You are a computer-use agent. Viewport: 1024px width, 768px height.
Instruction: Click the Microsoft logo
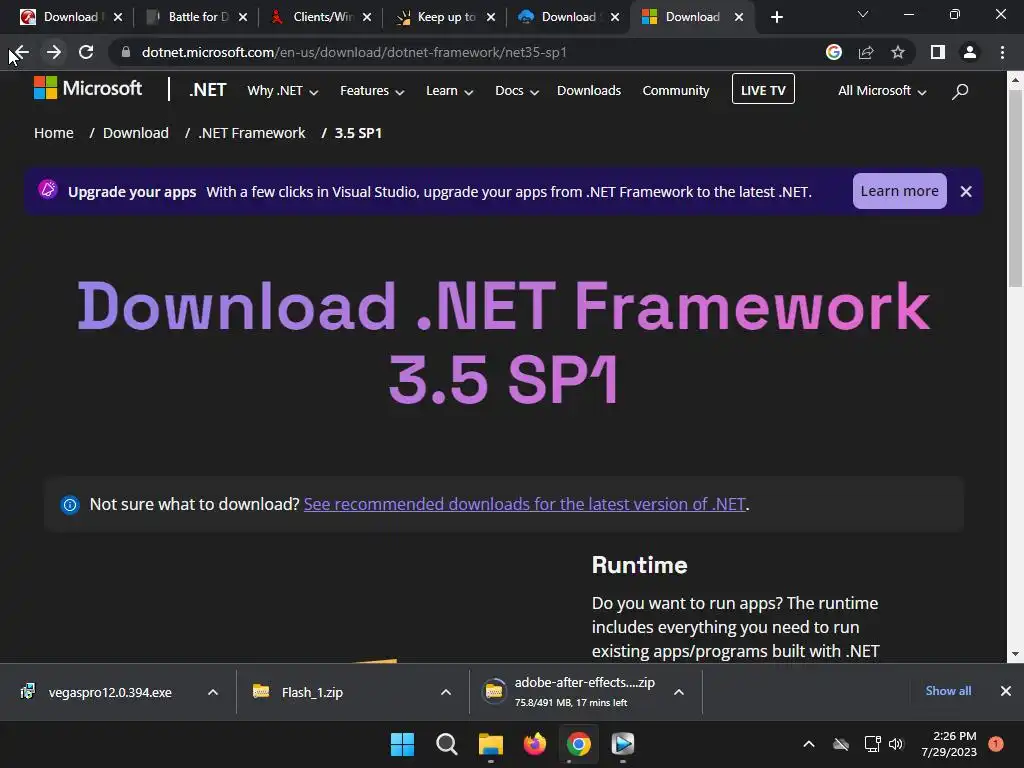pyautogui.click(x=88, y=88)
